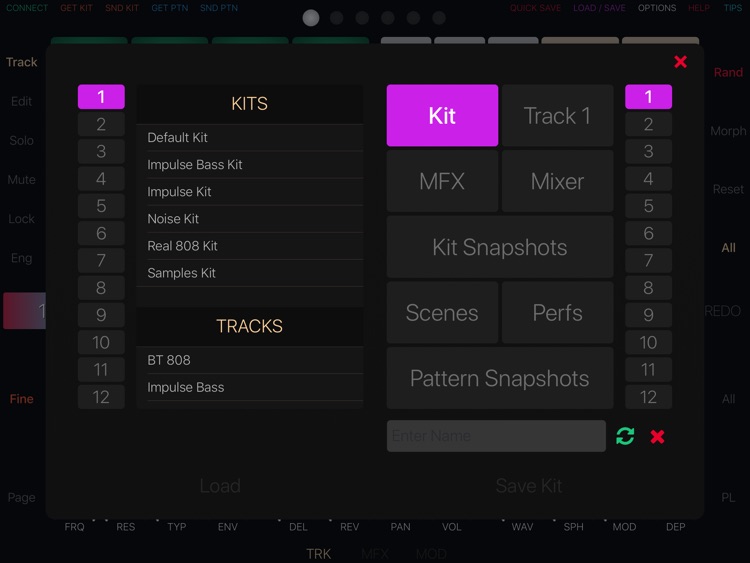750x563 pixels.
Task: Click the REDO button on right side
Action: click(723, 311)
